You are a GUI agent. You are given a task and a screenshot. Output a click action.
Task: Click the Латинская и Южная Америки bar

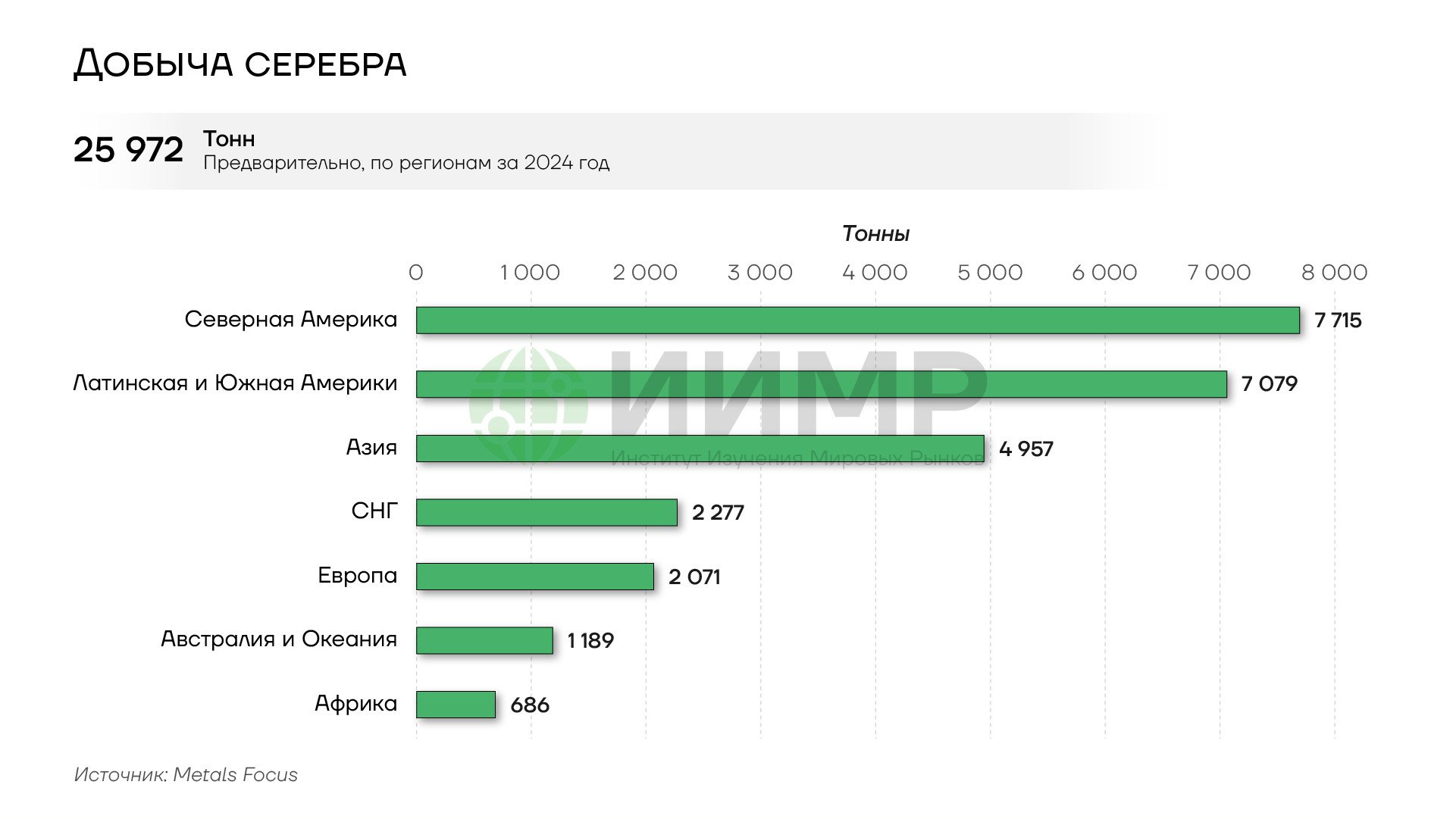[821, 384]
